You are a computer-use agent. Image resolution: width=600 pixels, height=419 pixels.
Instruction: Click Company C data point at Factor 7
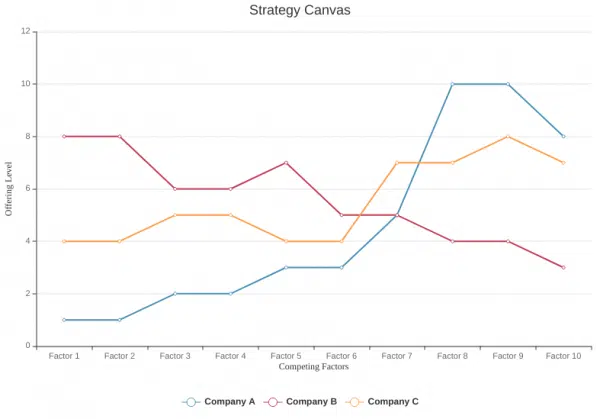tap(397, 162)
